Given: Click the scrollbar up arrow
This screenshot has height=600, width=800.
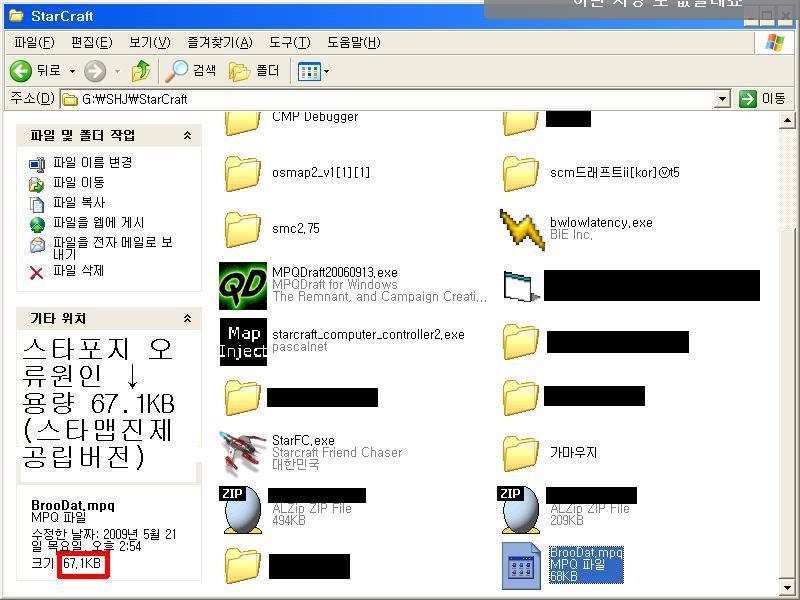Looking at the screenshot, I should (x=787, y=121).
